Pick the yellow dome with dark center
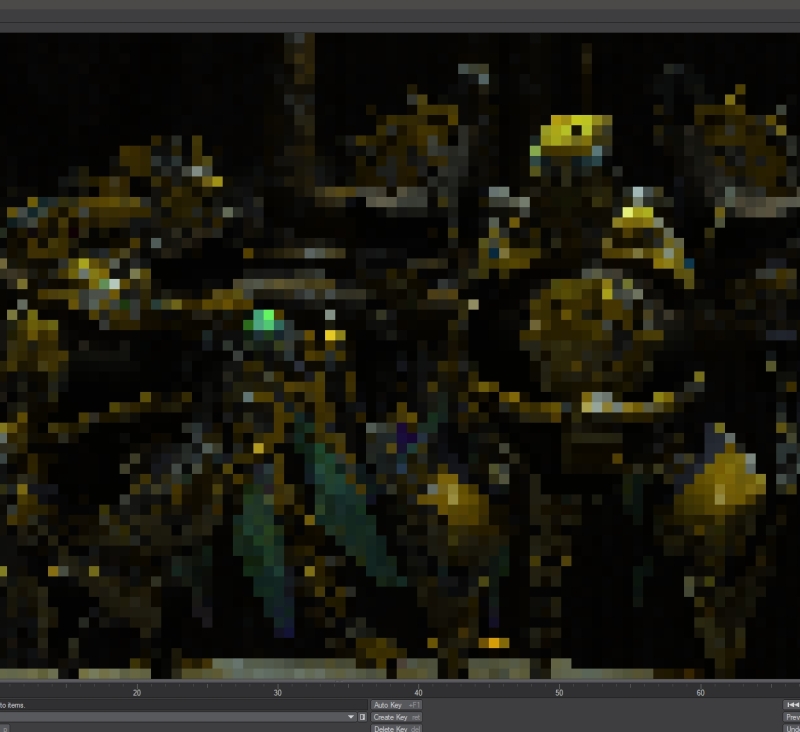The image size is (800, 732). coord(576,133)
